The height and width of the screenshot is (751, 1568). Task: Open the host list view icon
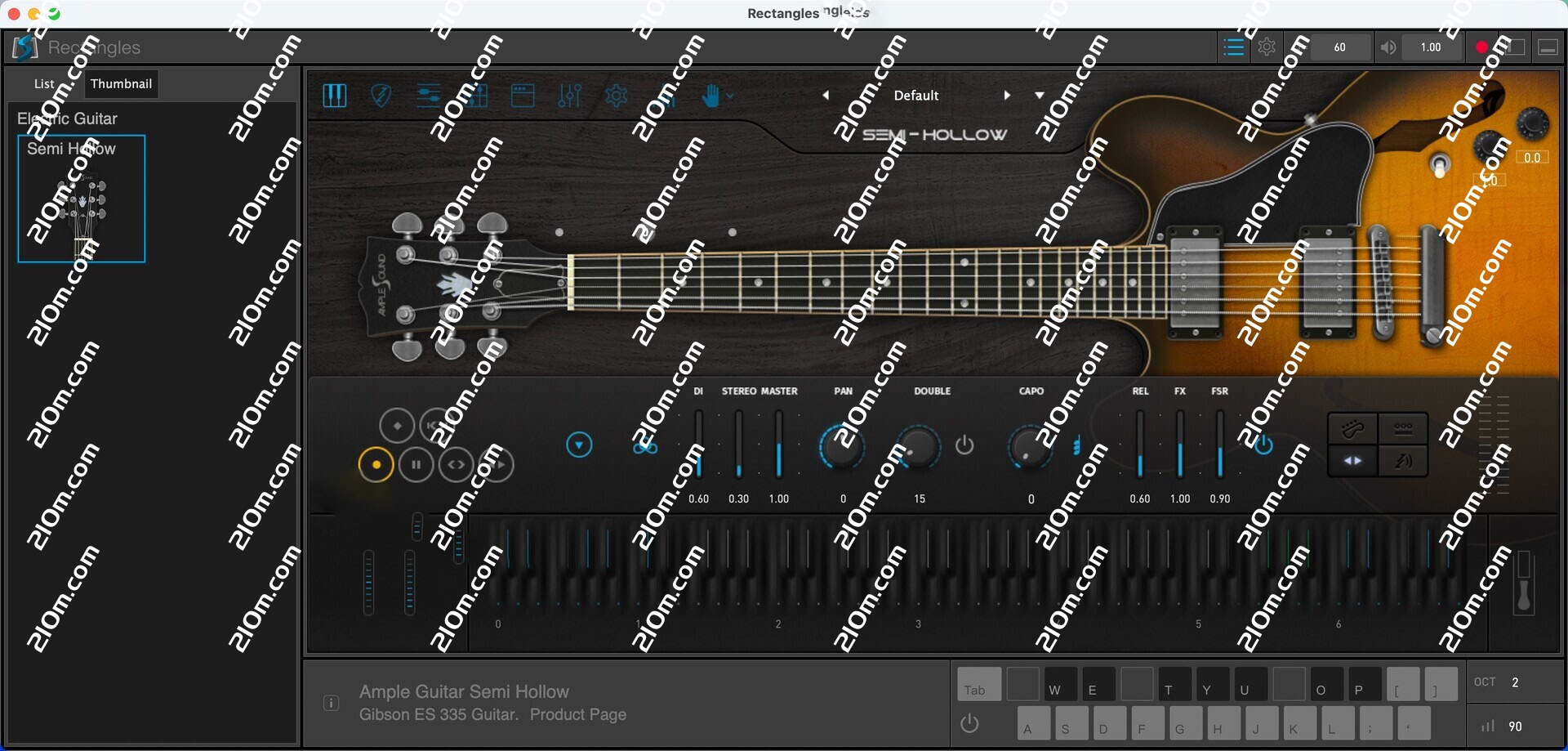coord(1233,47)
